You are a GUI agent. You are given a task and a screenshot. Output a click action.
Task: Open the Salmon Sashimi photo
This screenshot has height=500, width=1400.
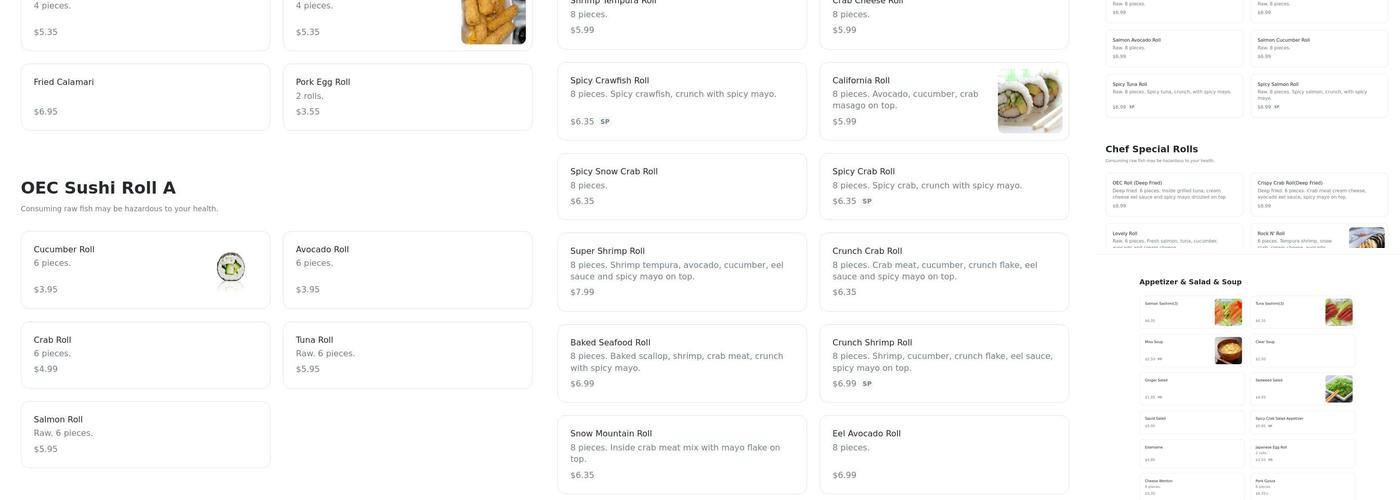click(x=1227, y=312)
